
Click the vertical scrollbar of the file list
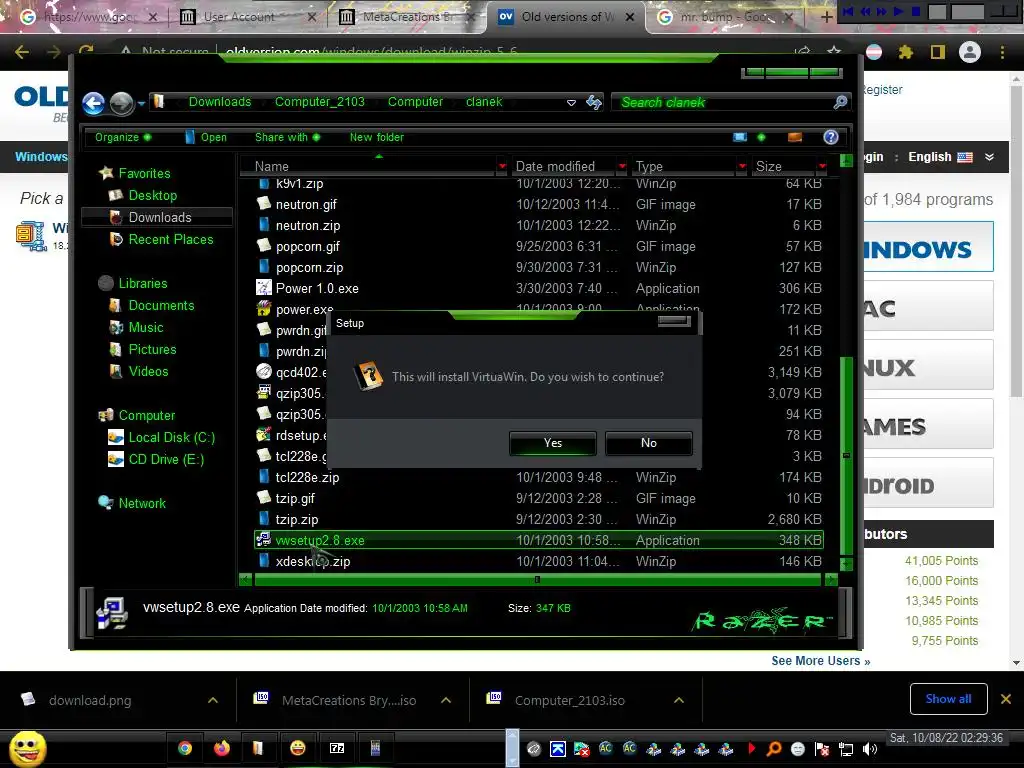[x=846, y=455]
